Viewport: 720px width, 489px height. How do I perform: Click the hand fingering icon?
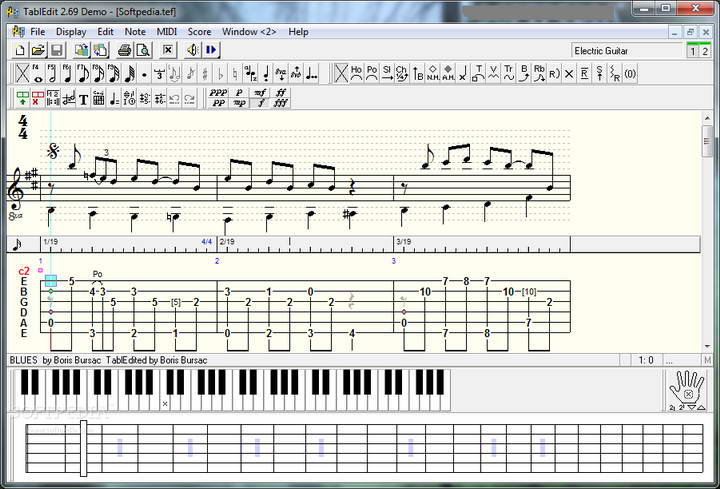(x=687, y=390)
